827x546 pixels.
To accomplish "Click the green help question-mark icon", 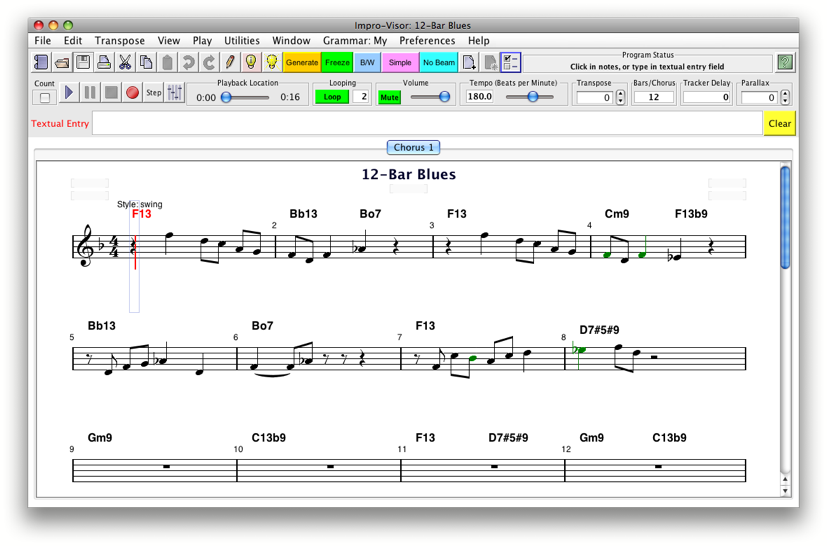I will click(785, 63).
